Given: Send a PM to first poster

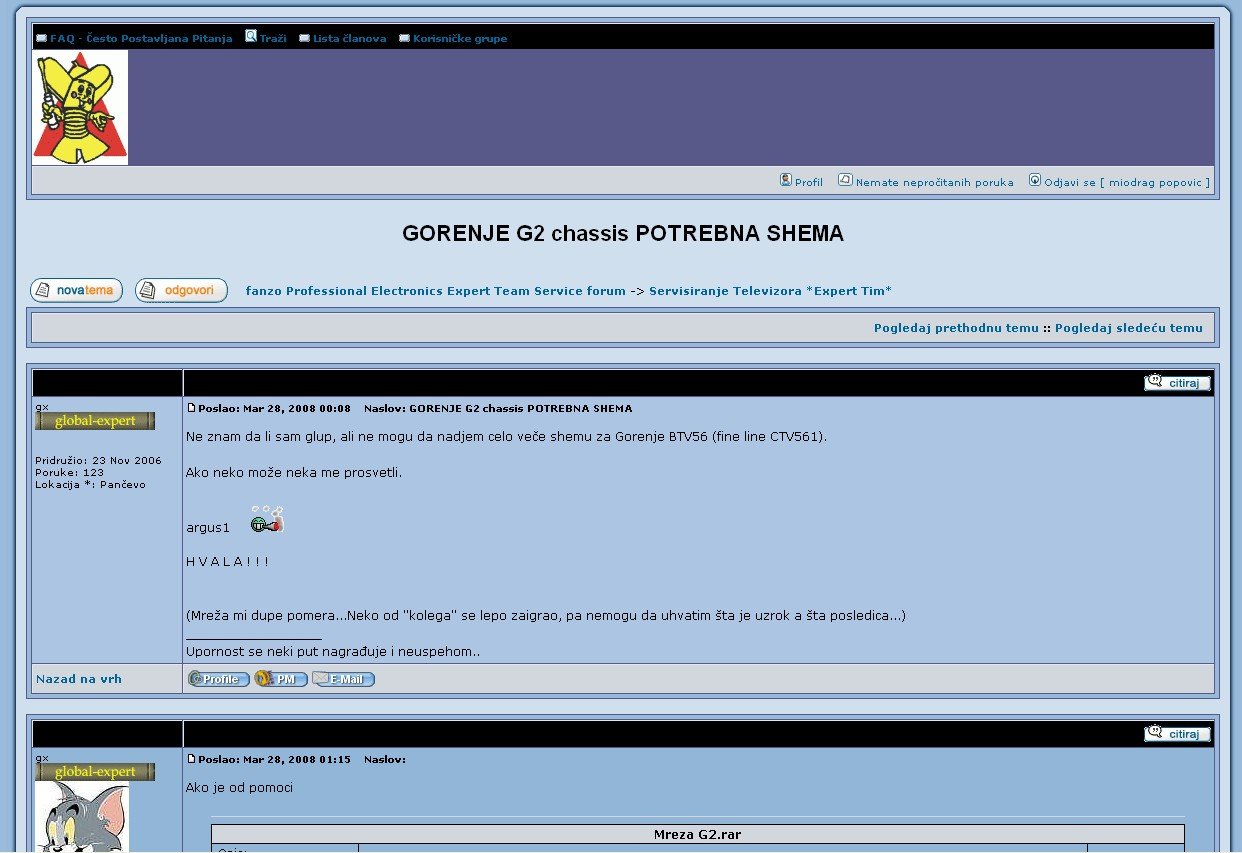Looking at the screenshot, I should pos(281,679).
